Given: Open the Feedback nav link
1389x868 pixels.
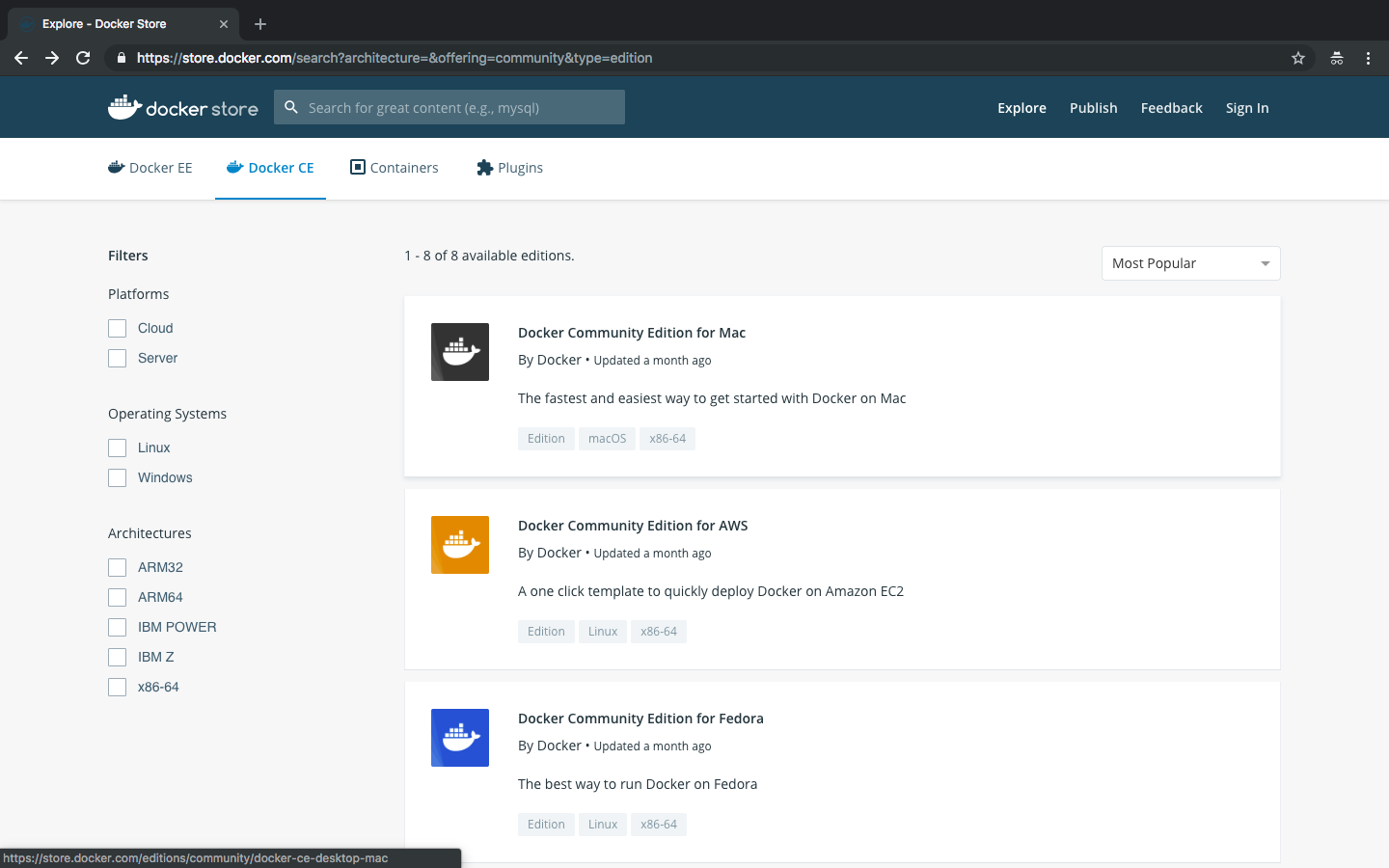Looking at the screenshot, I should point(1171,108).
